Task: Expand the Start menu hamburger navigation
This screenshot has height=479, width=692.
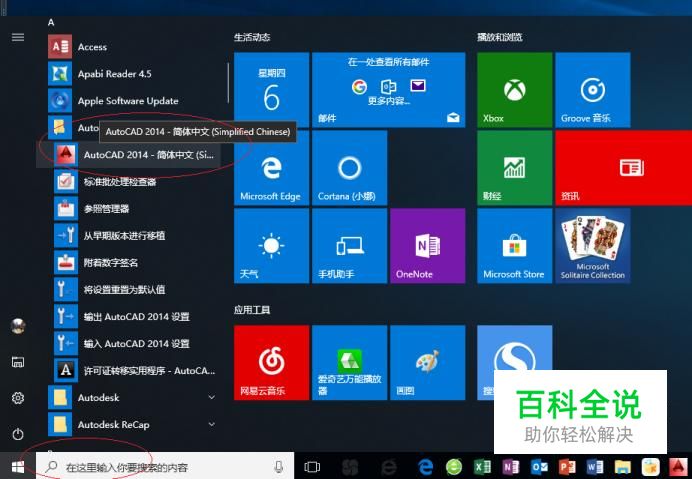Action: point(18,37)
